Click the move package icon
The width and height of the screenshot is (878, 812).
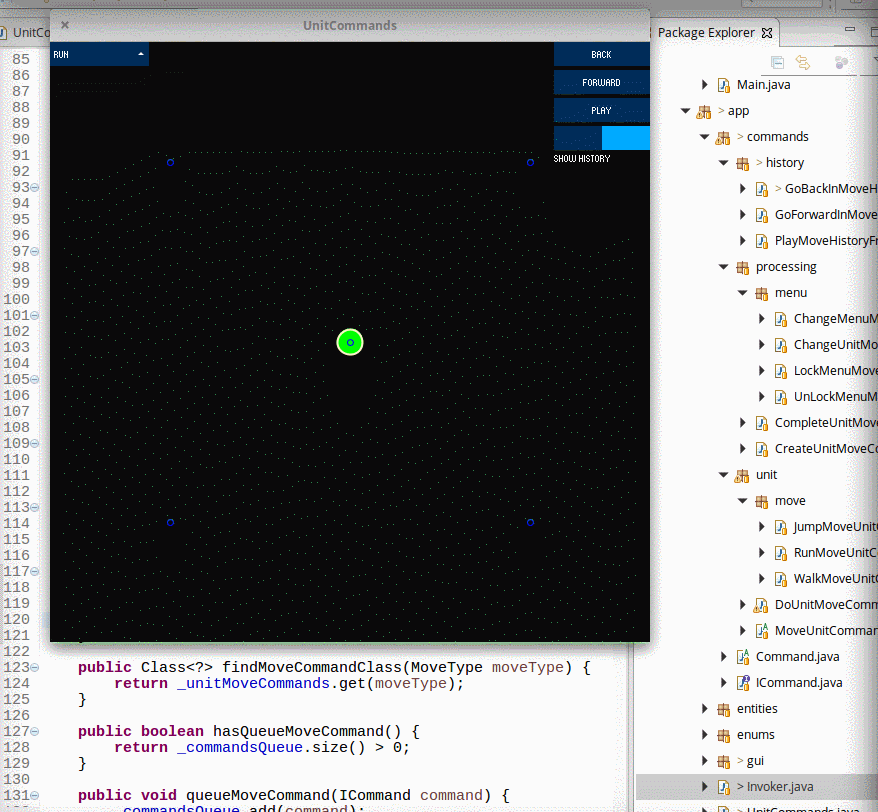pos(762,501)
